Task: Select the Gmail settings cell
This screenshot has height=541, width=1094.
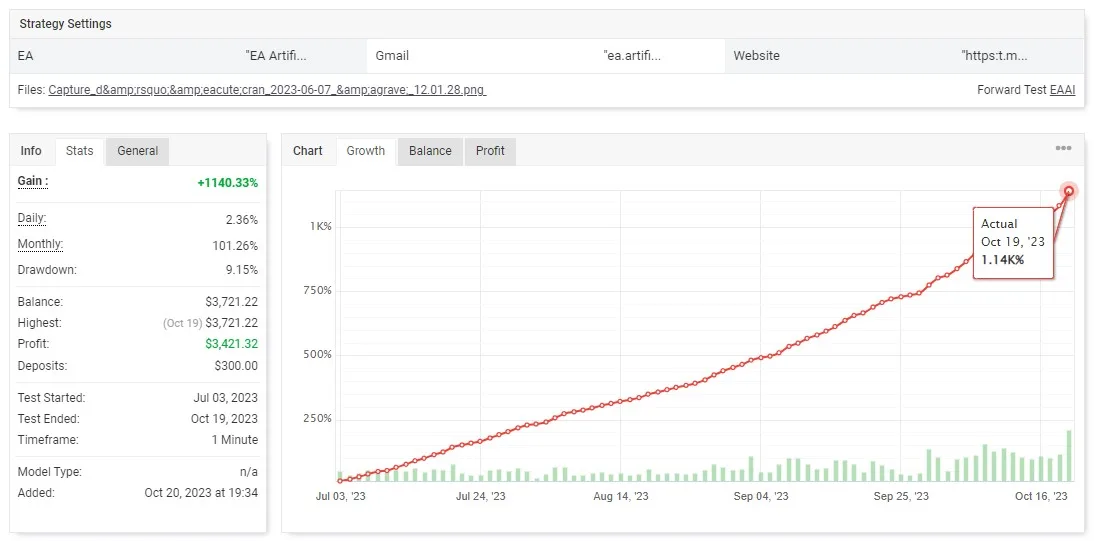Action: [x=392, y=56]
